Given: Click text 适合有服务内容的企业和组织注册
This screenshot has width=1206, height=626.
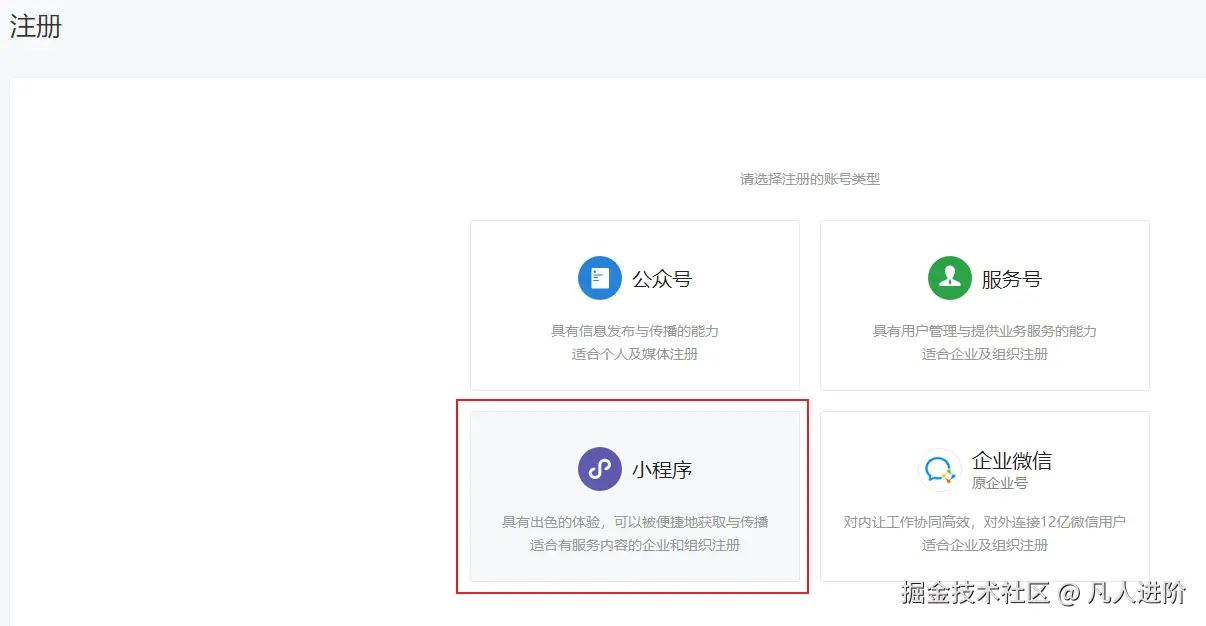Looking at the screenshot, I should click(x=635, y=545).
